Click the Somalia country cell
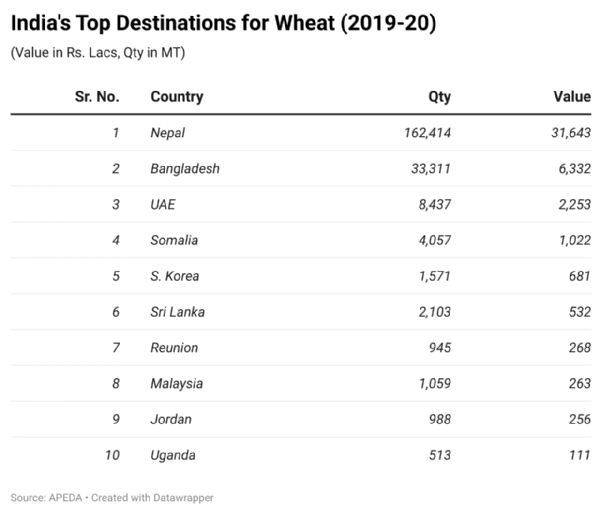The image size is (600, 513). pyautogui.click(x=174, y=240)
